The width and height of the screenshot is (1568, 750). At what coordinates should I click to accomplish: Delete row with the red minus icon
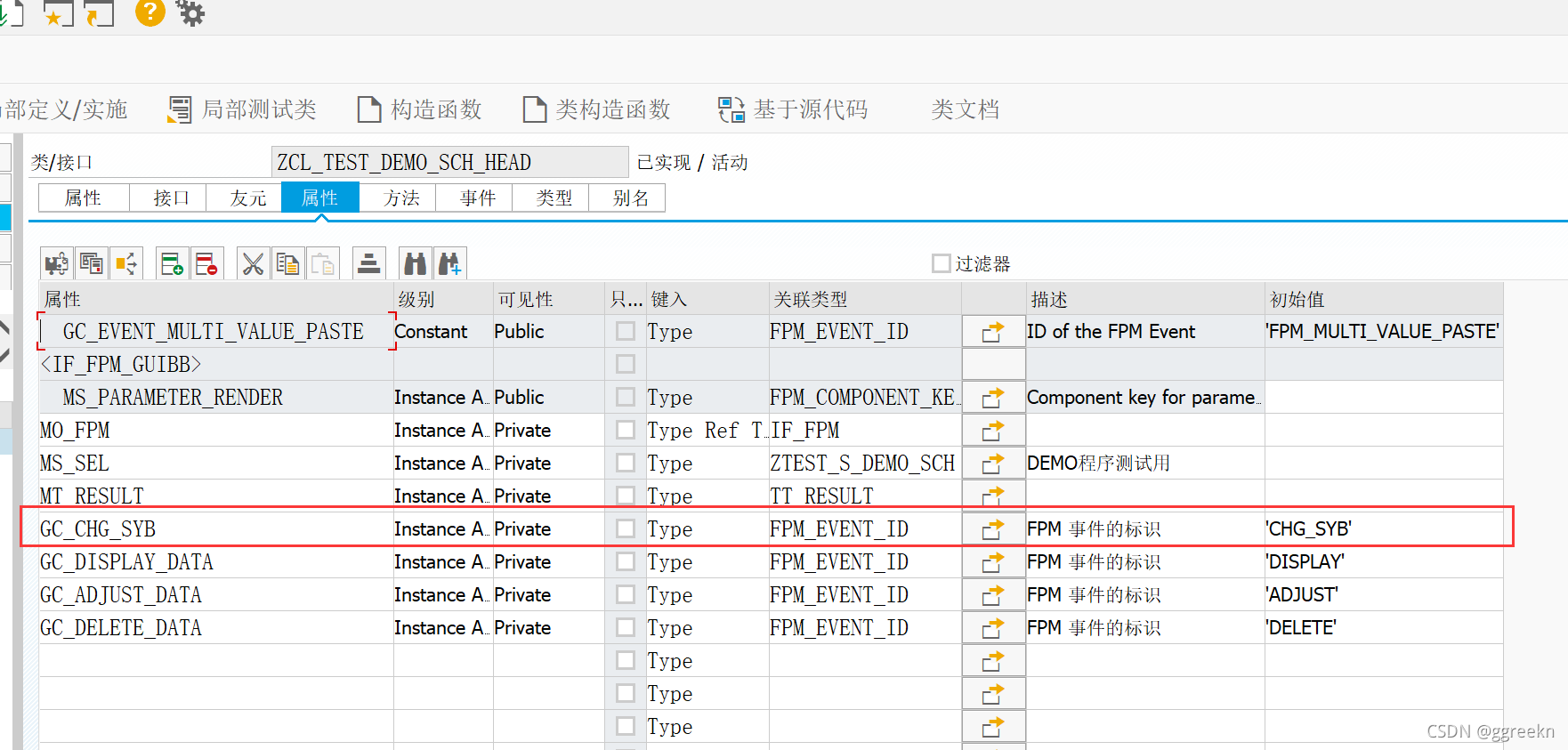206,263
